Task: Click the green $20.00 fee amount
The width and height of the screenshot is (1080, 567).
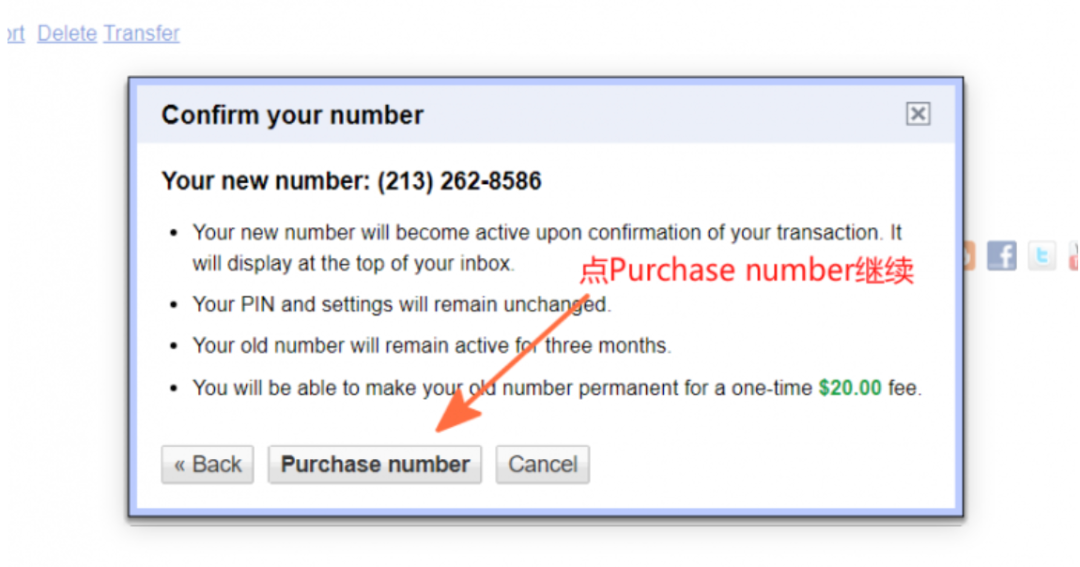Action: (849, 388)
